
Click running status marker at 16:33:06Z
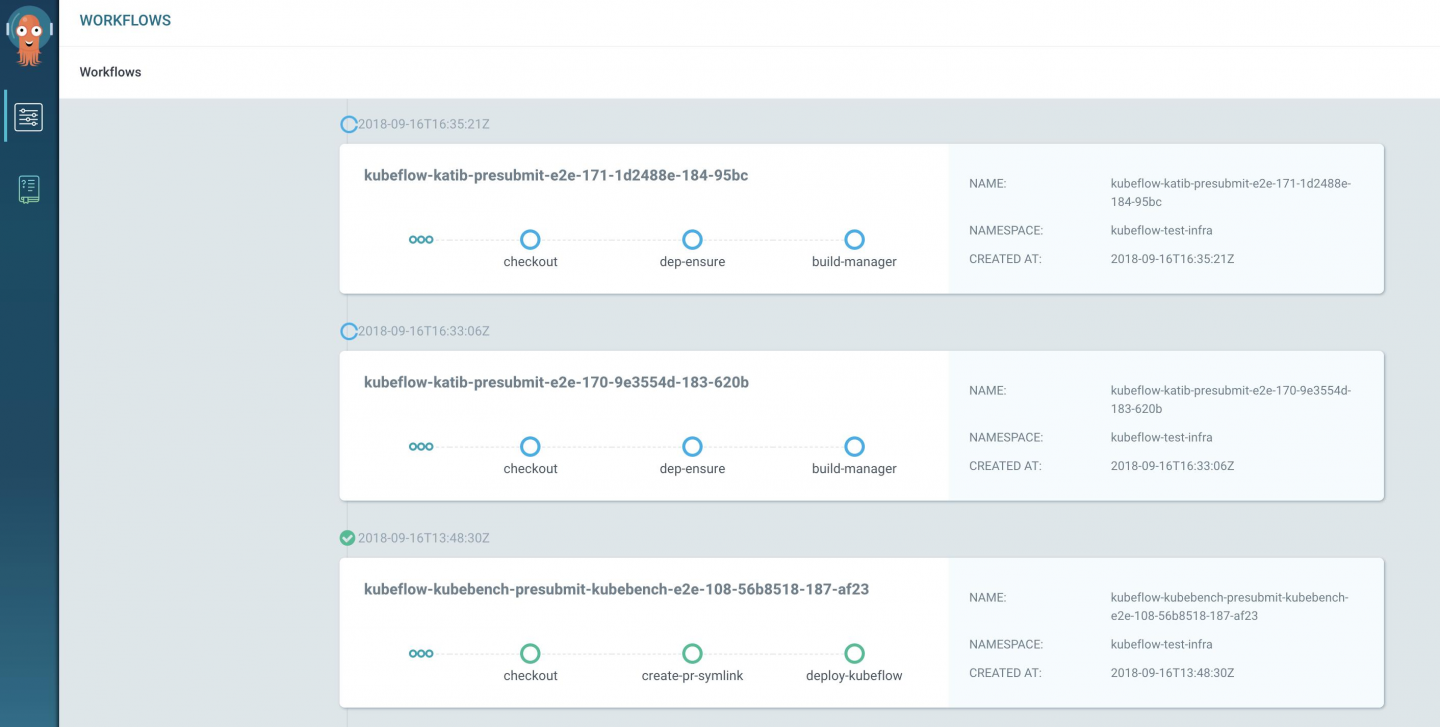[x=348, y=331]
